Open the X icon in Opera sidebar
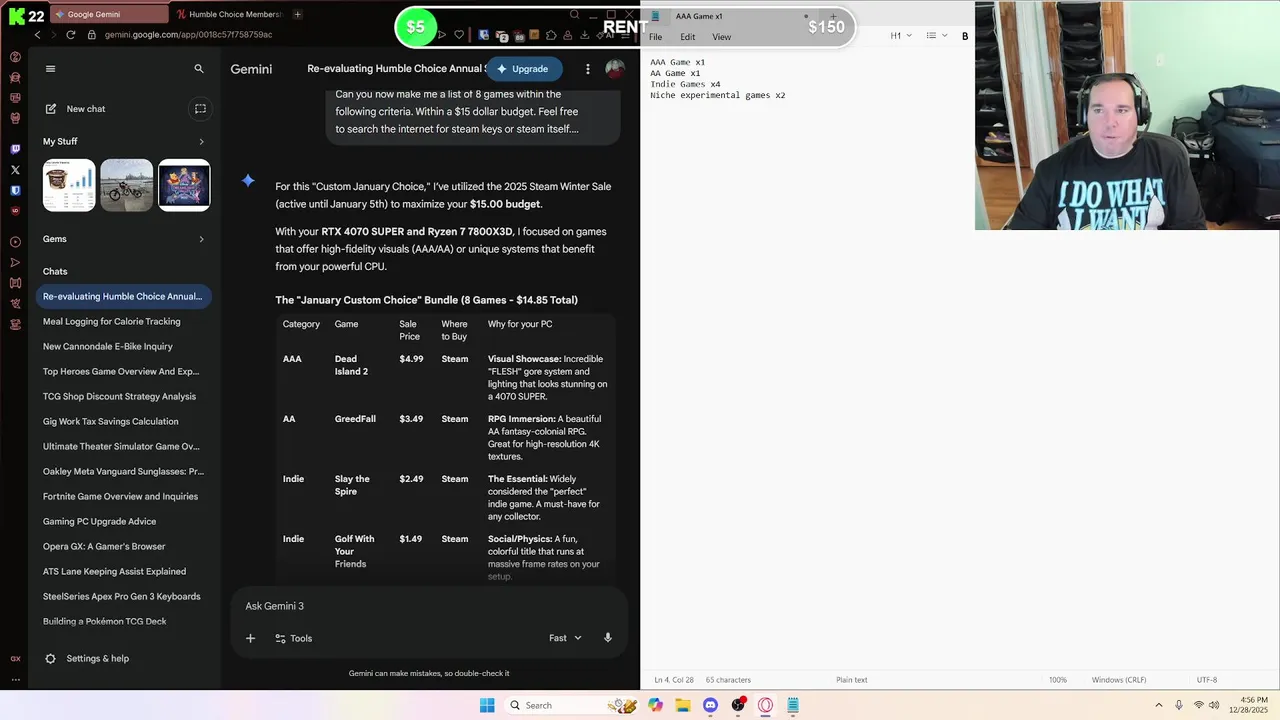Image resolution: width=1280 pixels, height=720 pixels. [15, 170]
